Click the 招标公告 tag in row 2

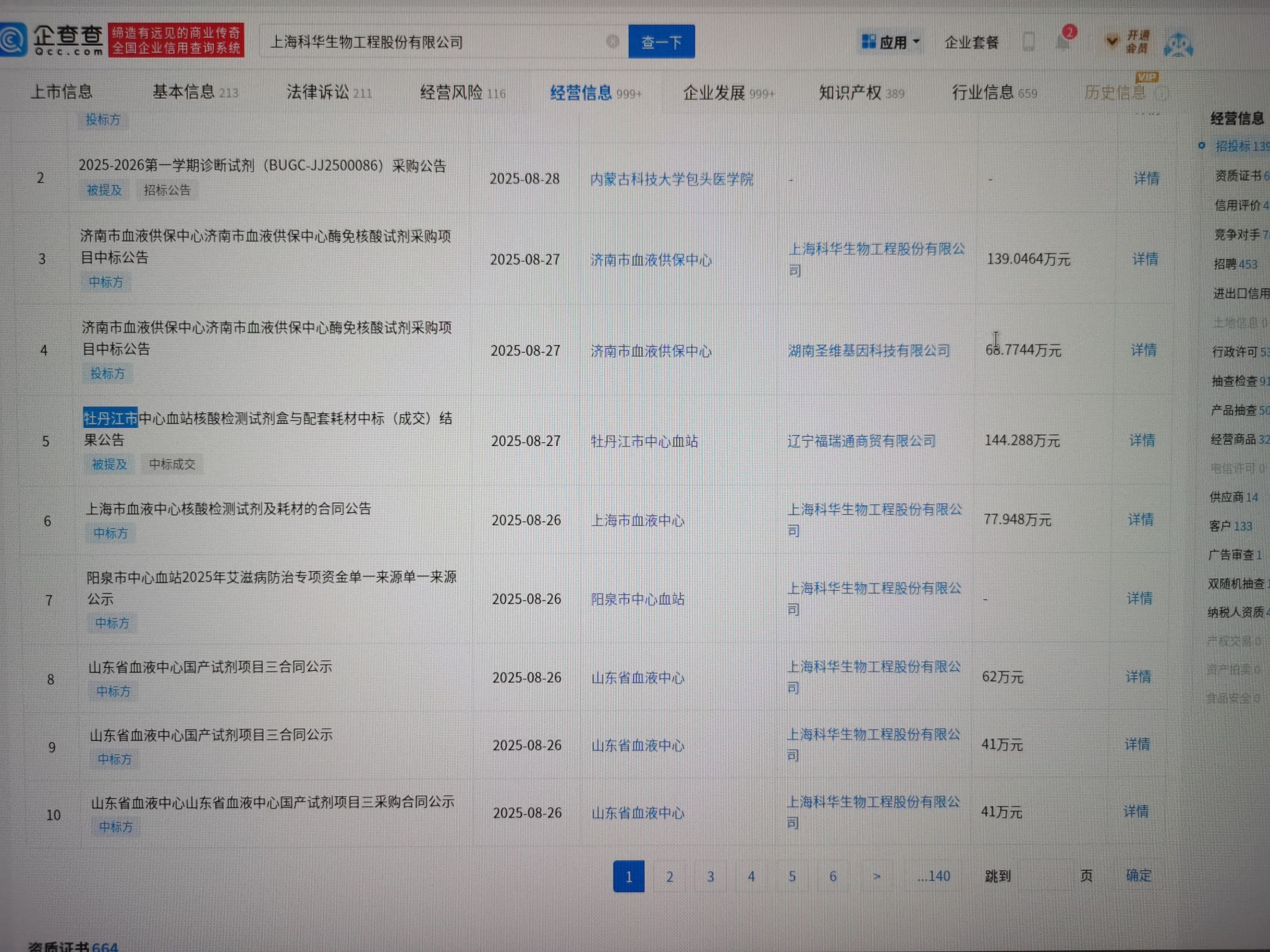pyautogui.click(x=167, y=190)
